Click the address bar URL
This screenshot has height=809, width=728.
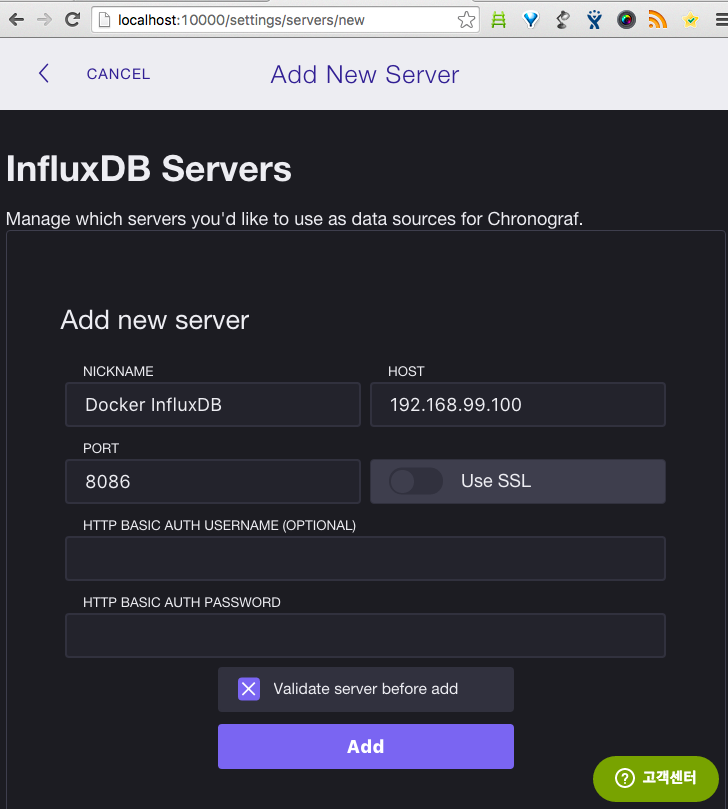(x=241, y=20)
